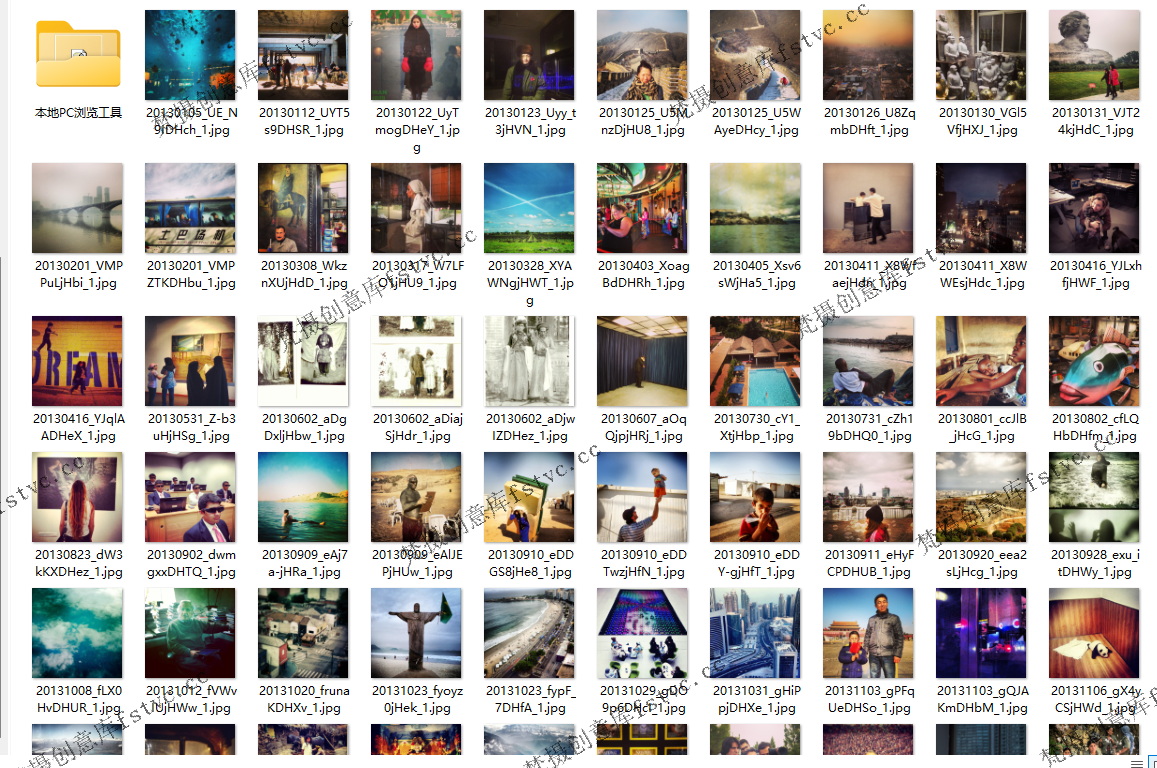1157x768 pixels.
Task: Select thumbnail 20130920_eea2sLjHcg_1.jpg
Action: pos(981,497)
